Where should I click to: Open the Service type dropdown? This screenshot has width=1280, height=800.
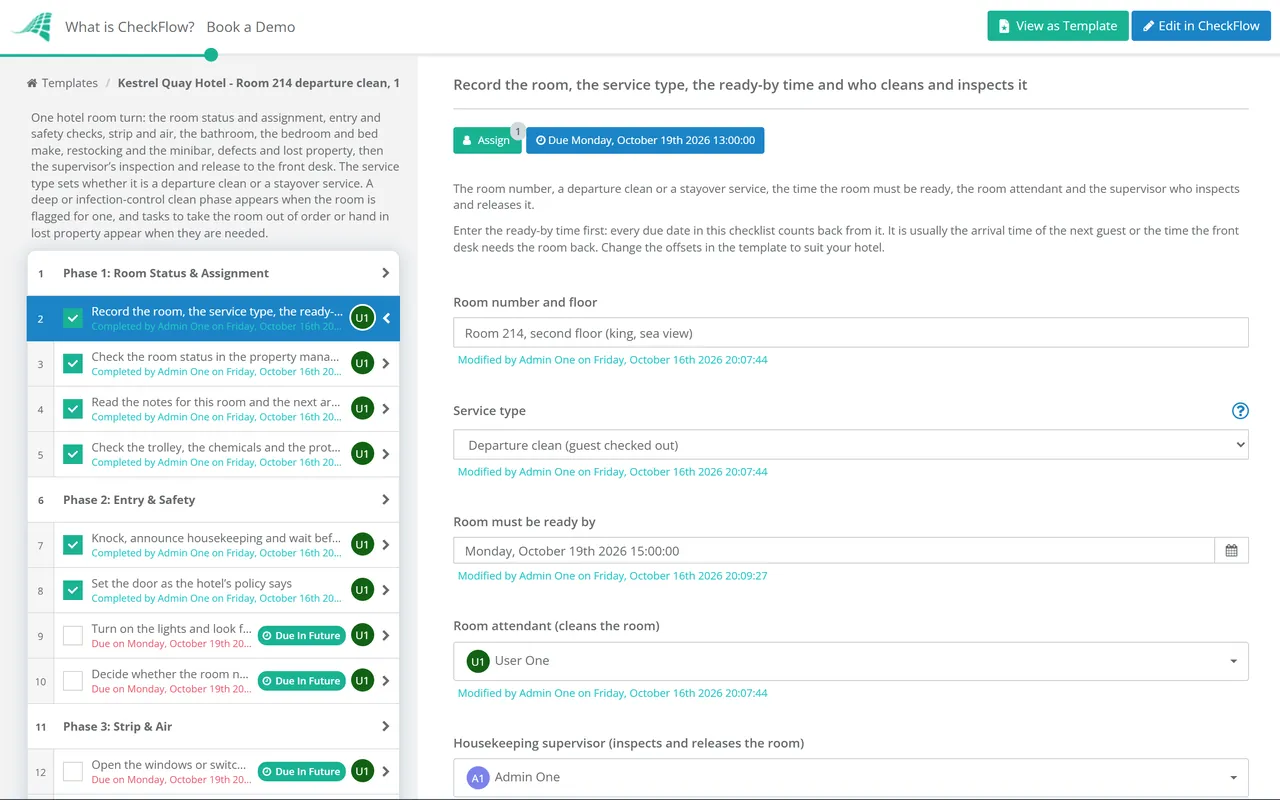coord(851,445)
